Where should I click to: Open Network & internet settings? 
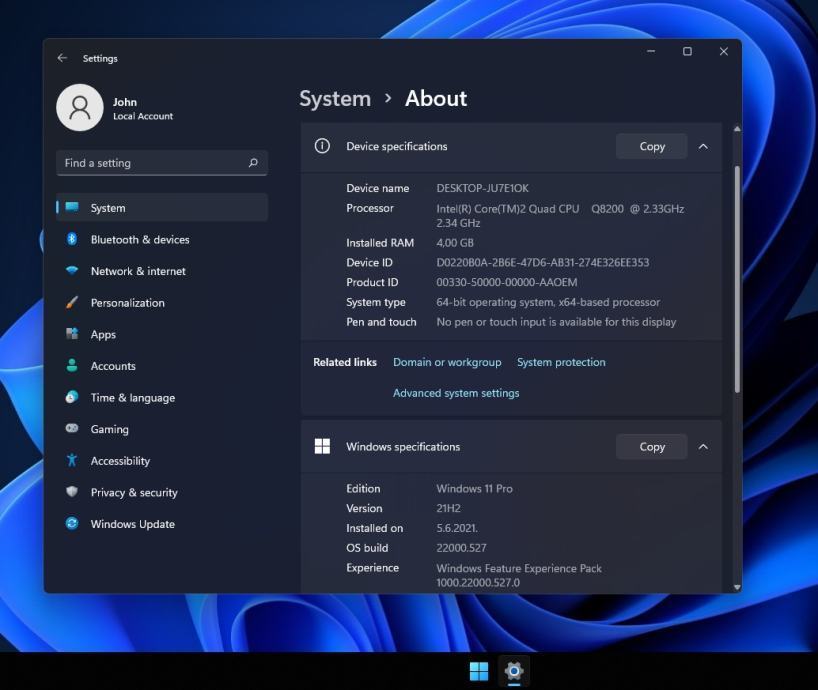coord(138,271)
